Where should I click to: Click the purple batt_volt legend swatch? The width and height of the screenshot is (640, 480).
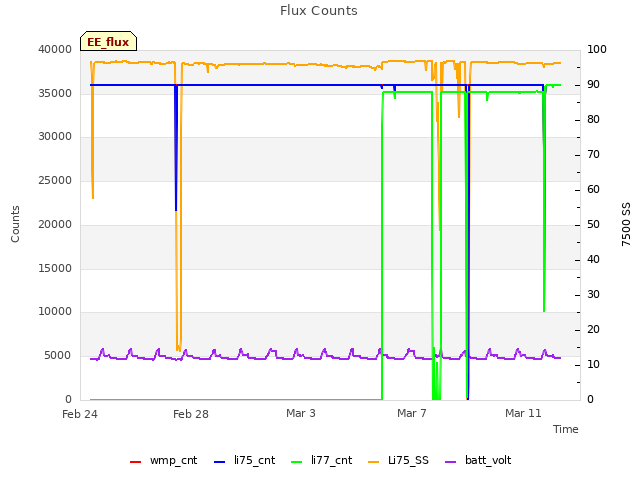[x=450, y=462]
